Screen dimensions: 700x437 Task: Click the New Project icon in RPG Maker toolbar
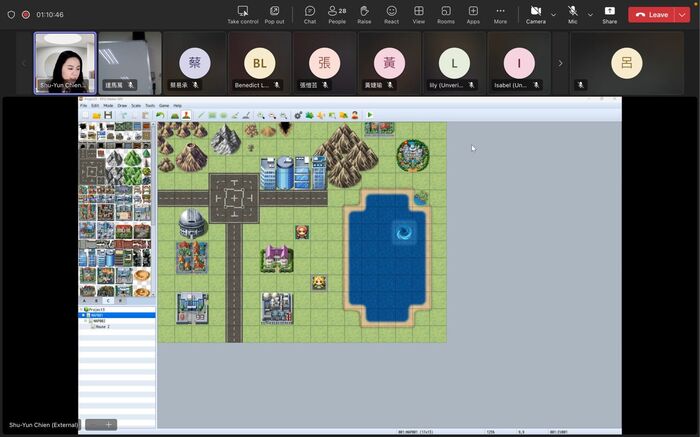[x=85, y=115]
